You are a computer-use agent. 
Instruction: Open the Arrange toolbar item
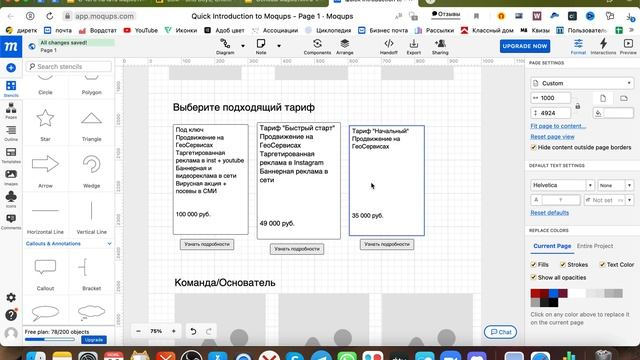point(344,47)
